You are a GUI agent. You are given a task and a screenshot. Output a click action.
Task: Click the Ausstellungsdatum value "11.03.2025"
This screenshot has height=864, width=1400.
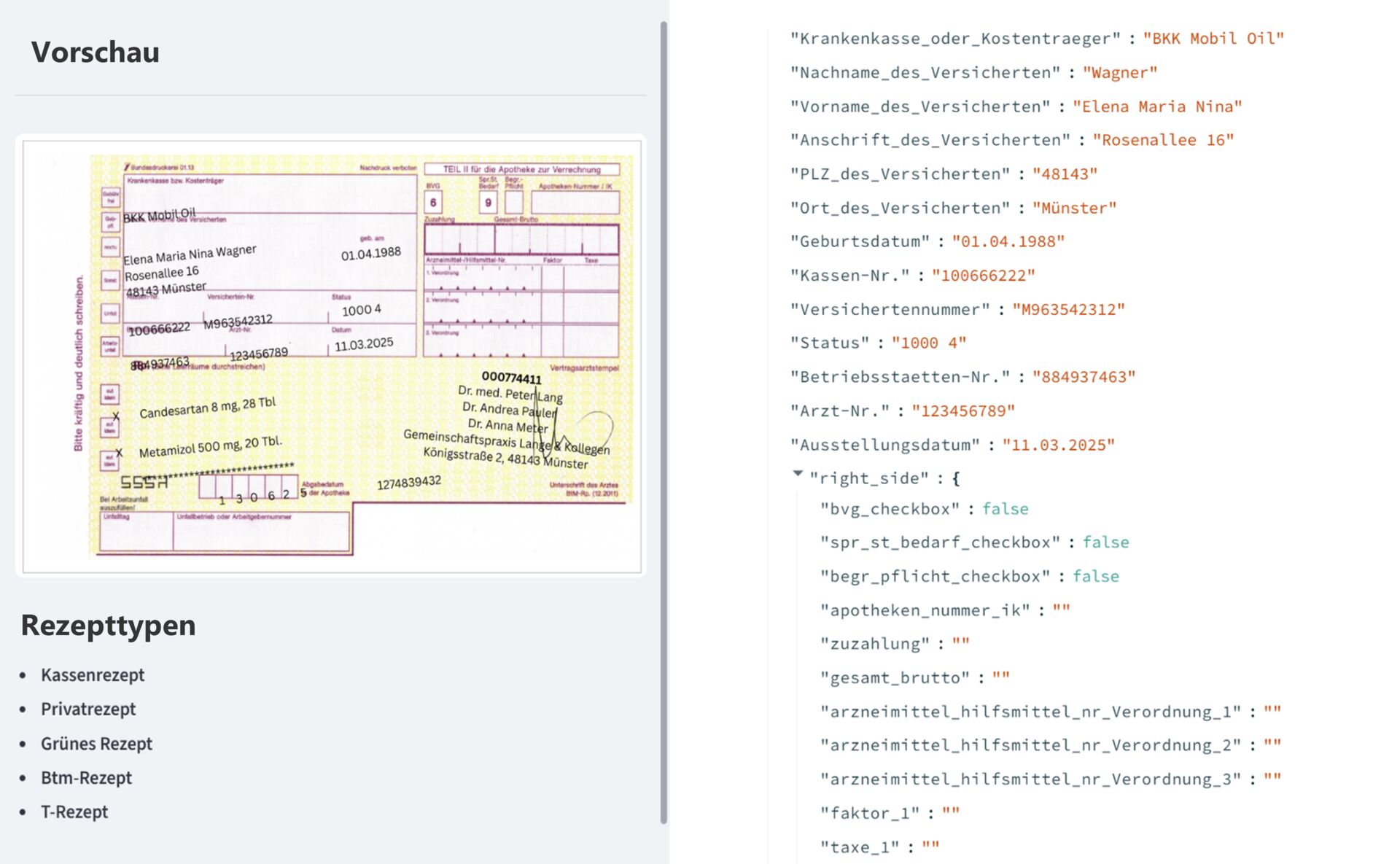[1058, 445]
